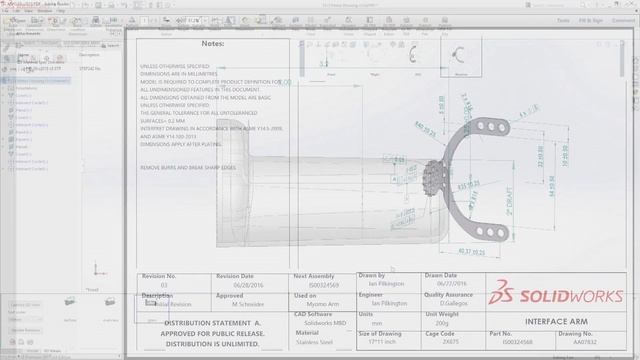Select the boxed Bottom view thumbnail

pos(461,57)
